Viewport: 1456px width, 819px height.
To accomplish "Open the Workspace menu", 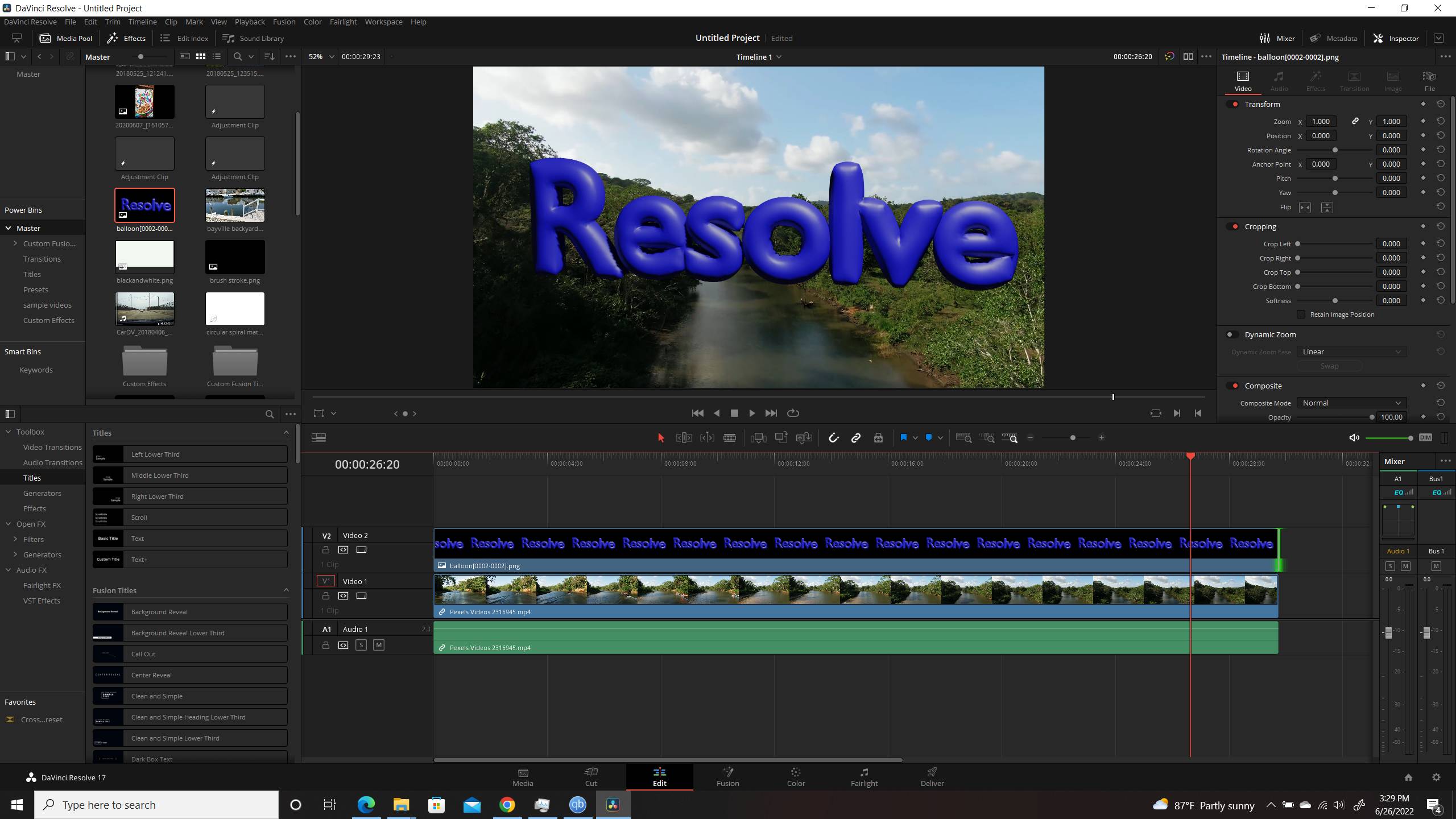I will click(x=383, y=22).
